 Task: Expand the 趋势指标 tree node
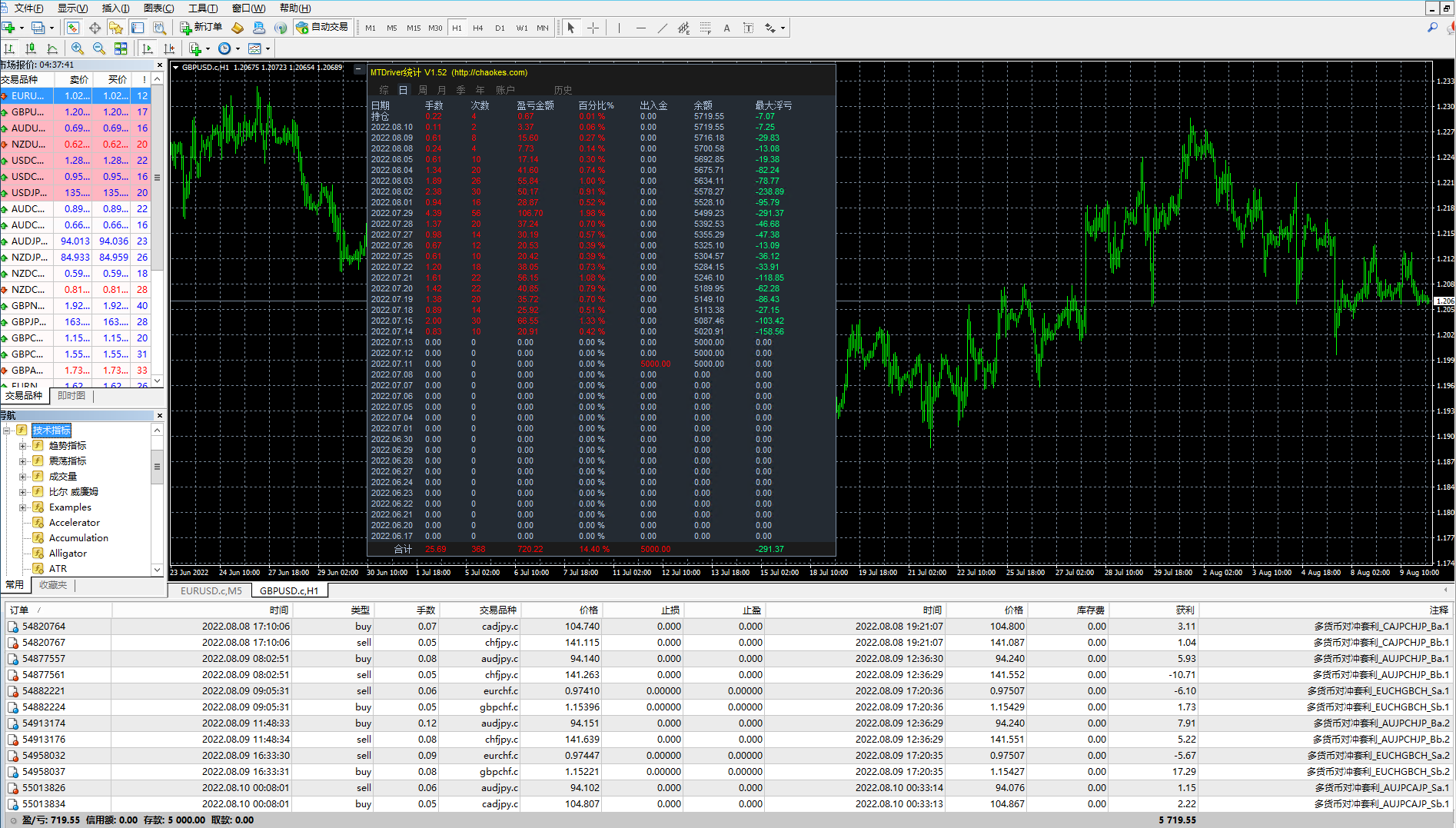pyautogui.click(x=22, y=446)
